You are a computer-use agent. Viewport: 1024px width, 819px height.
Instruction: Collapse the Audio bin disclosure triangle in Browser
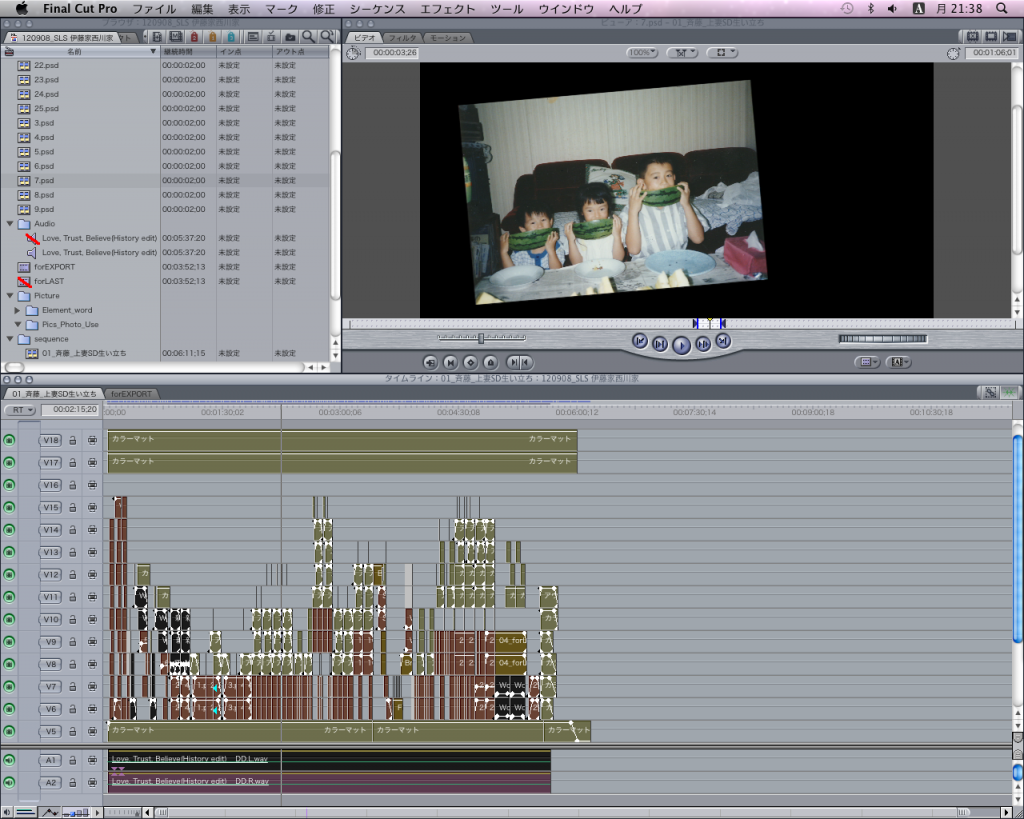coord(8,224)
